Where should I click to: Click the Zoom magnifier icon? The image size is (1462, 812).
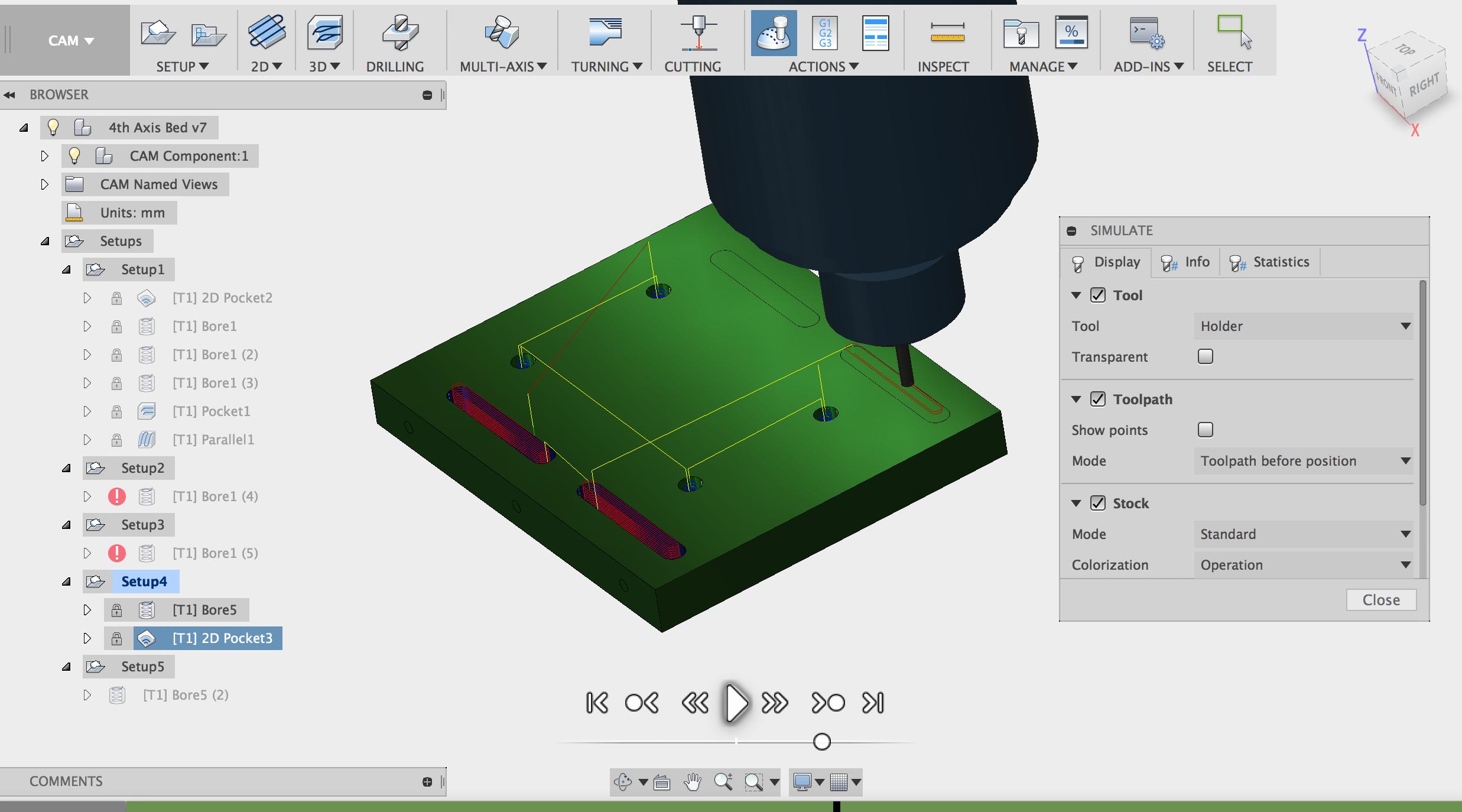[723, 782]
